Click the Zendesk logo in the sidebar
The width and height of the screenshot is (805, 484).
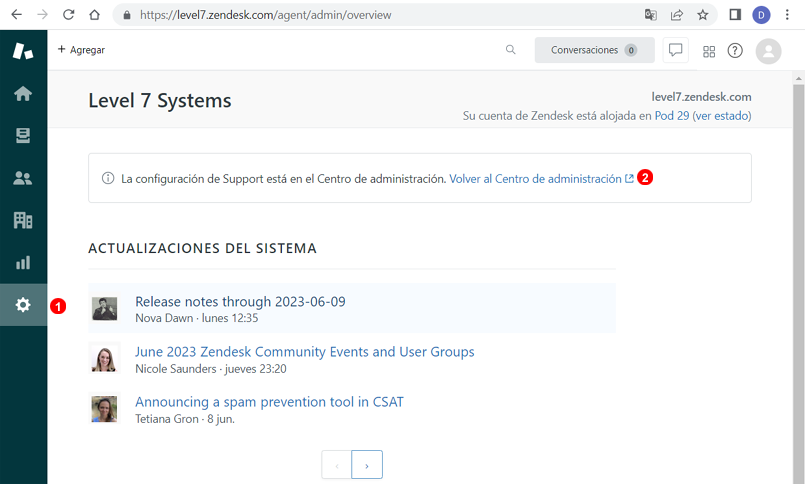click(23, 51)
